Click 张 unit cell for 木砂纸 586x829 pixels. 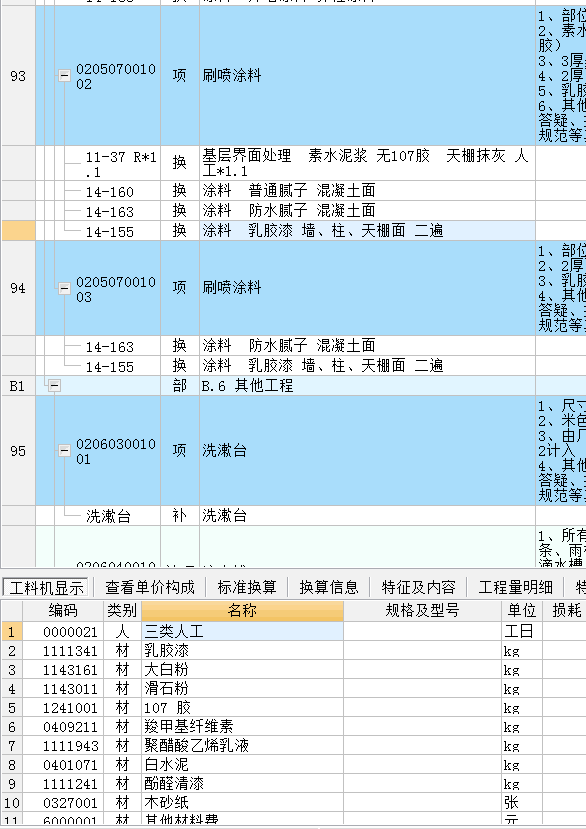tap(521, 803)
